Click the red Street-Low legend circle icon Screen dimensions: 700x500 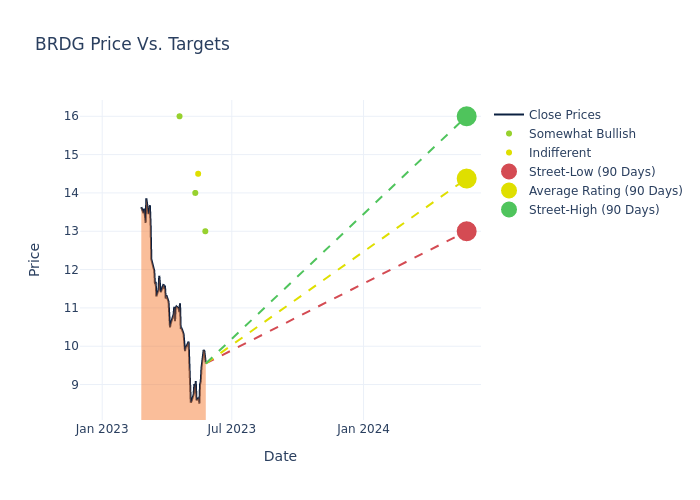[509, 172]
